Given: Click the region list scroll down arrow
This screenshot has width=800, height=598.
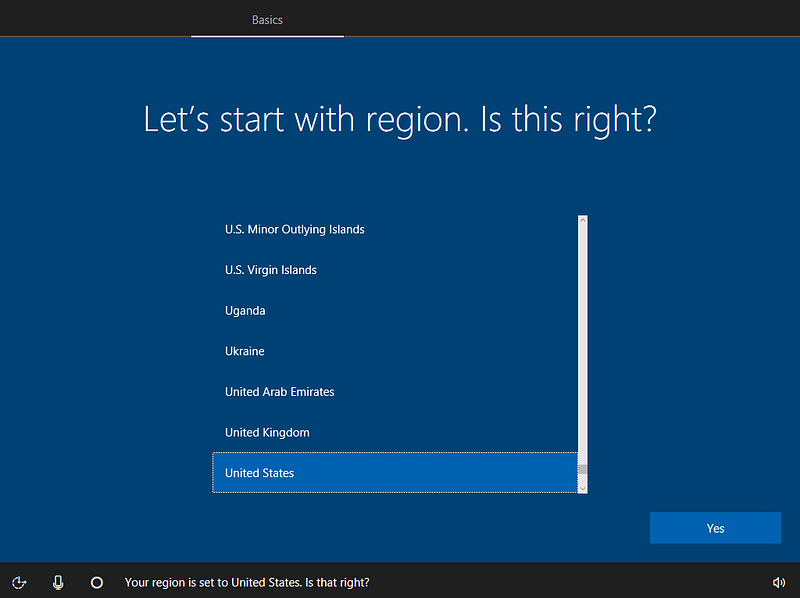Looking at the screenshot, I should (583, 489).
